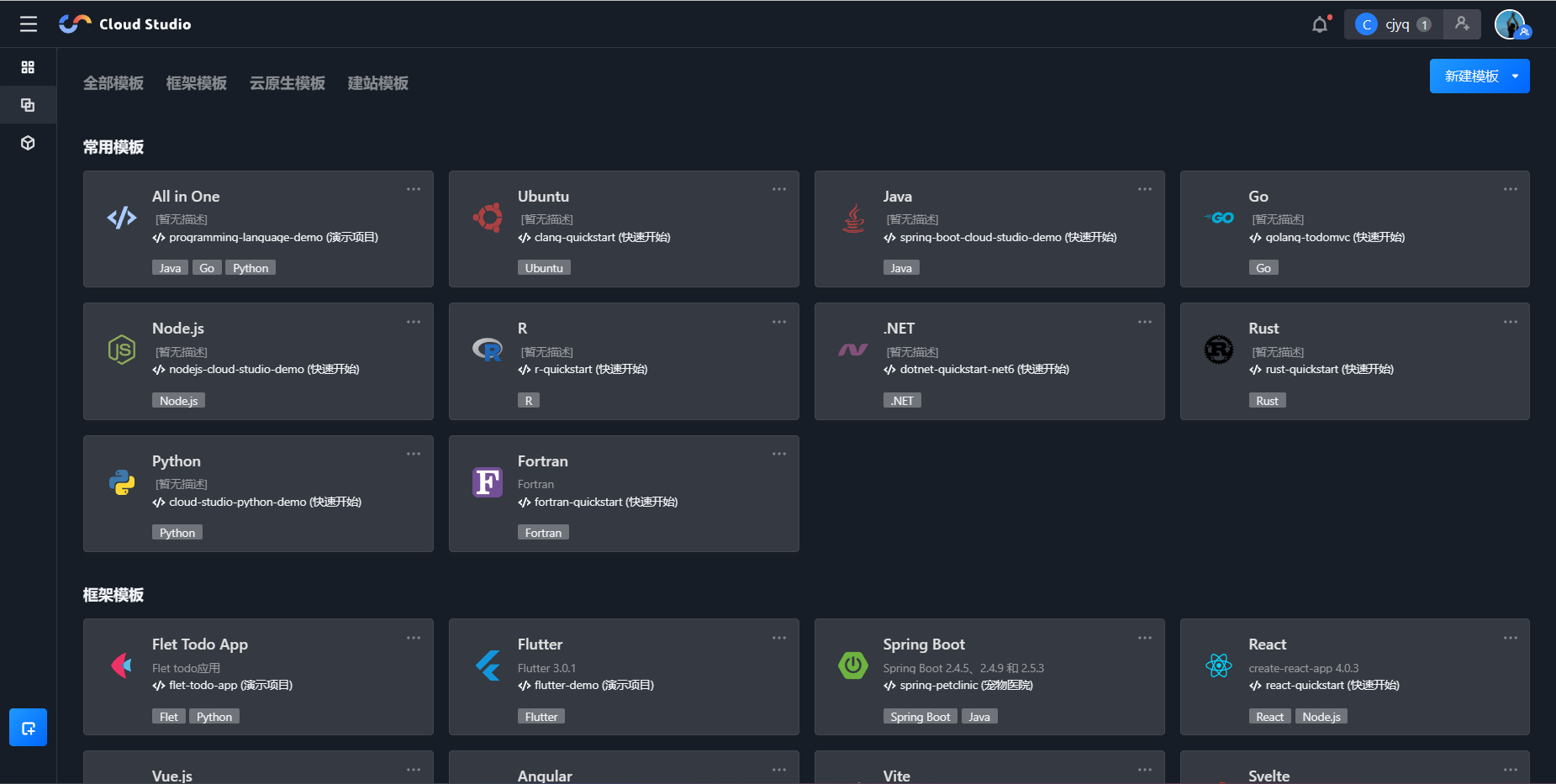Expand the Fortran card more options

coord(779,454)
